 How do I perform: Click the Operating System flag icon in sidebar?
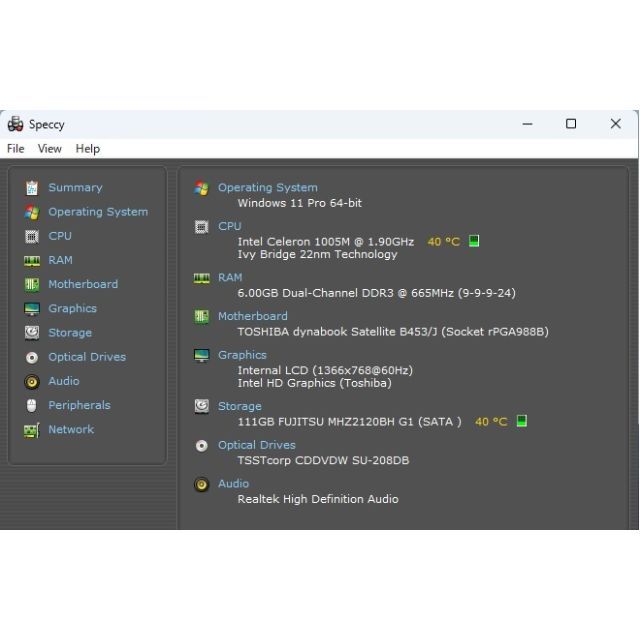[32, 212]
